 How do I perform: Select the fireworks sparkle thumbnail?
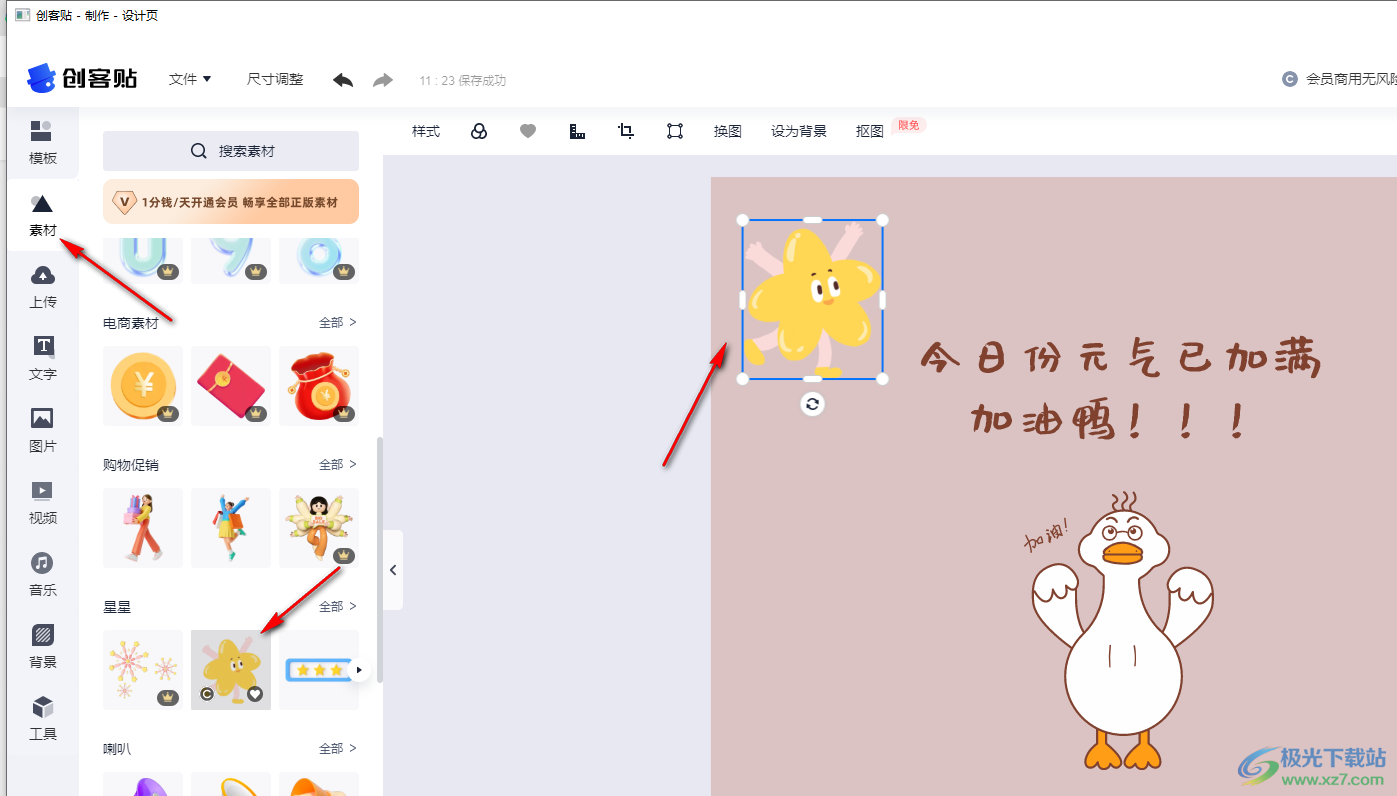coord(143,670)
